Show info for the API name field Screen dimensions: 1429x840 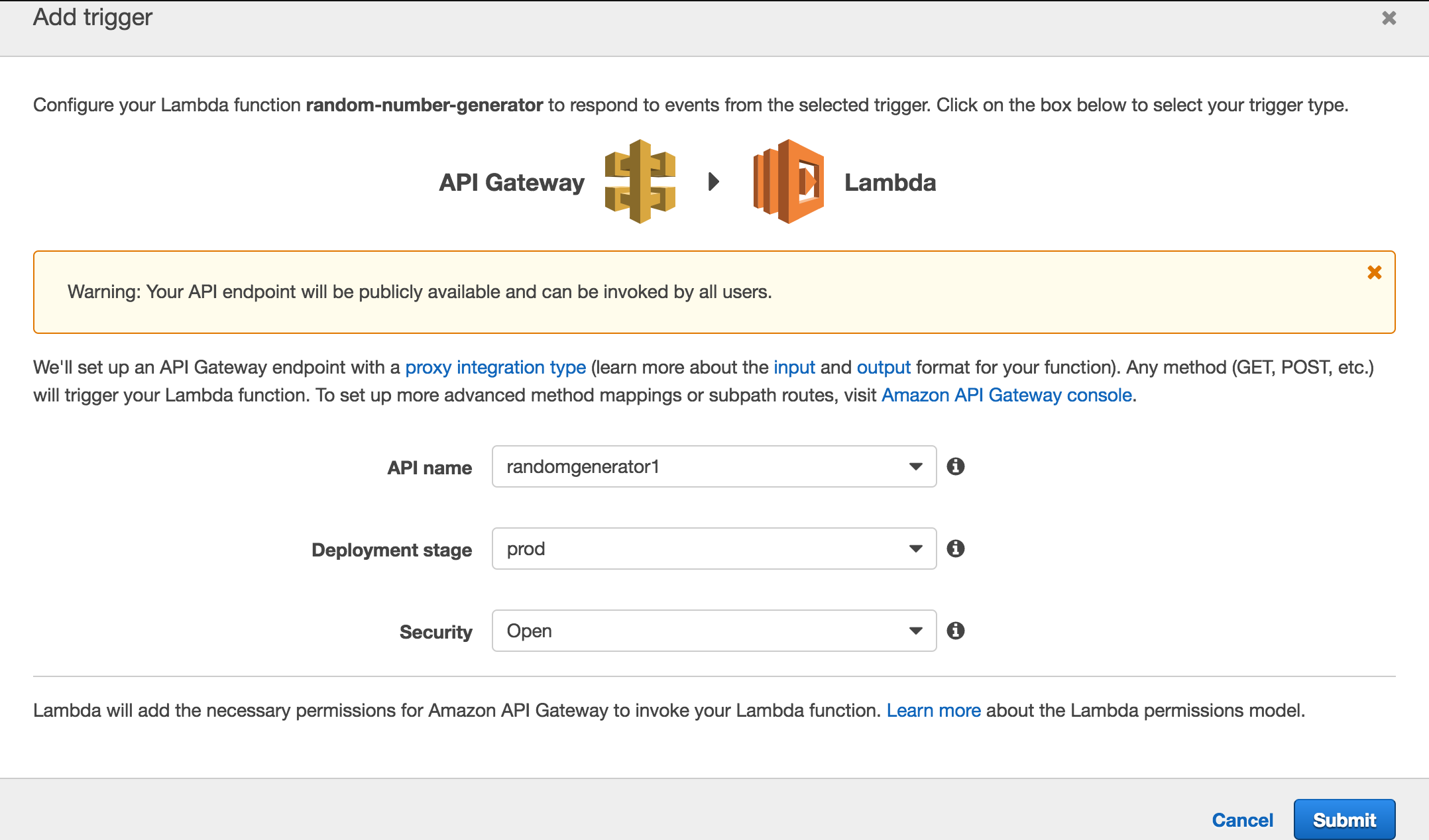[x=955, y=466]
